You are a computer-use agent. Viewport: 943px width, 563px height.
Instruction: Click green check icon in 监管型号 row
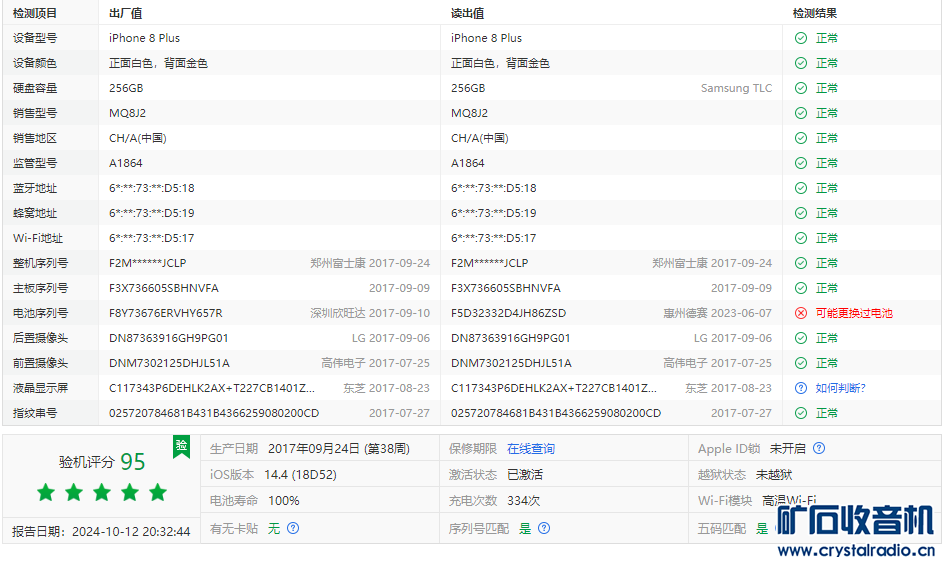(x=800, y=163)
